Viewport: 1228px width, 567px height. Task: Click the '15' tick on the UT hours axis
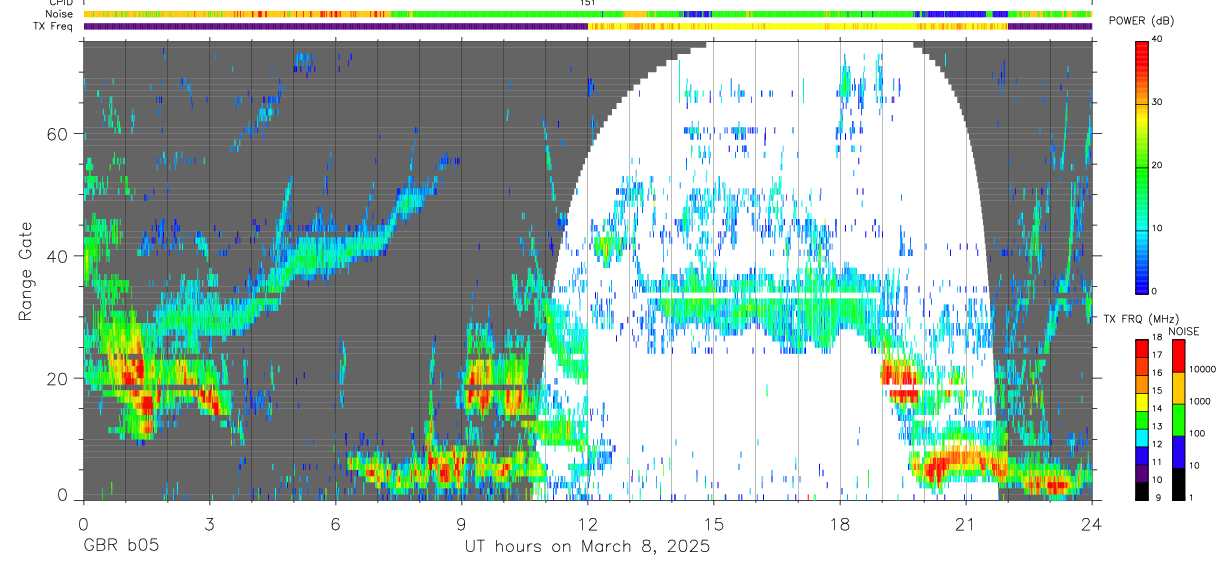[714, 524]
